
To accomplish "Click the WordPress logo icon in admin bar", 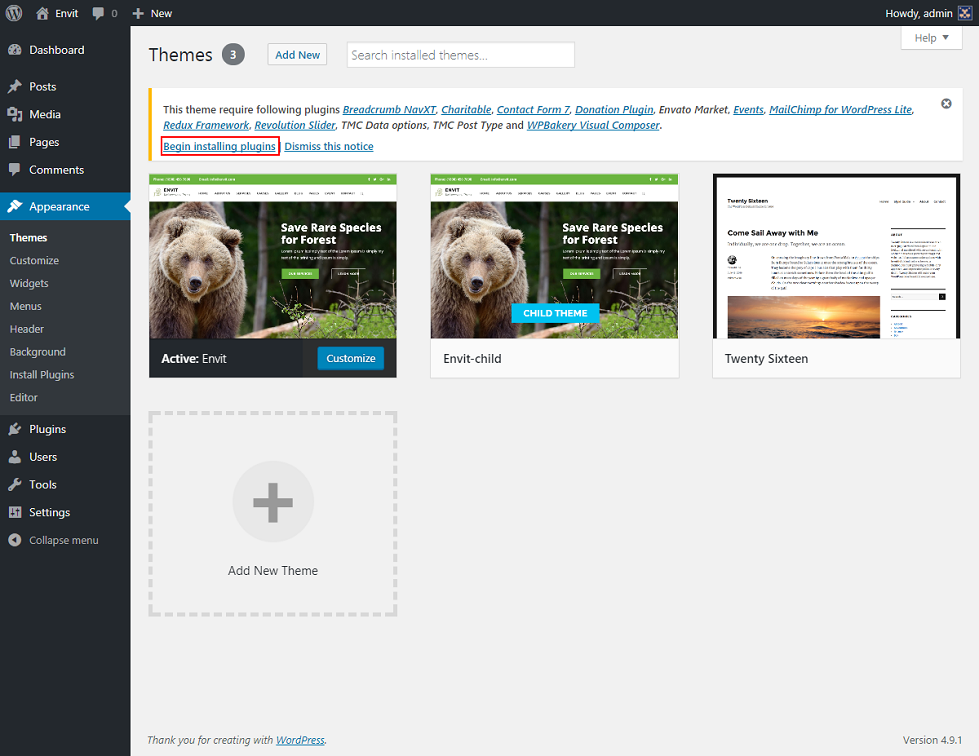I will tap(14, 13).
